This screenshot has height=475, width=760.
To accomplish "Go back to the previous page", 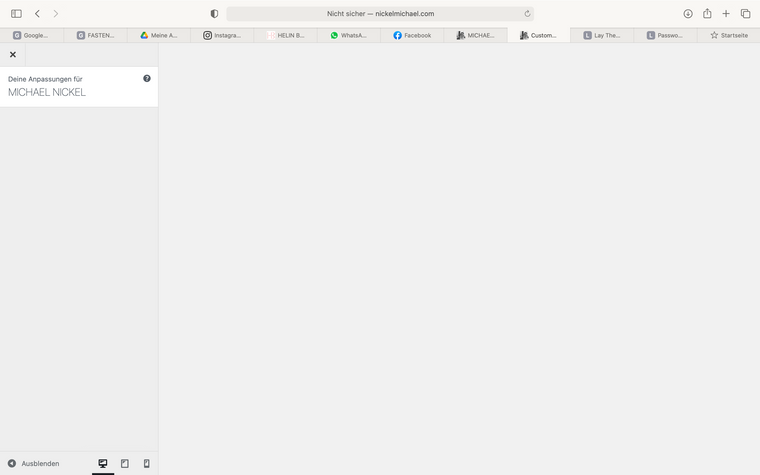I will coord(37,14).
